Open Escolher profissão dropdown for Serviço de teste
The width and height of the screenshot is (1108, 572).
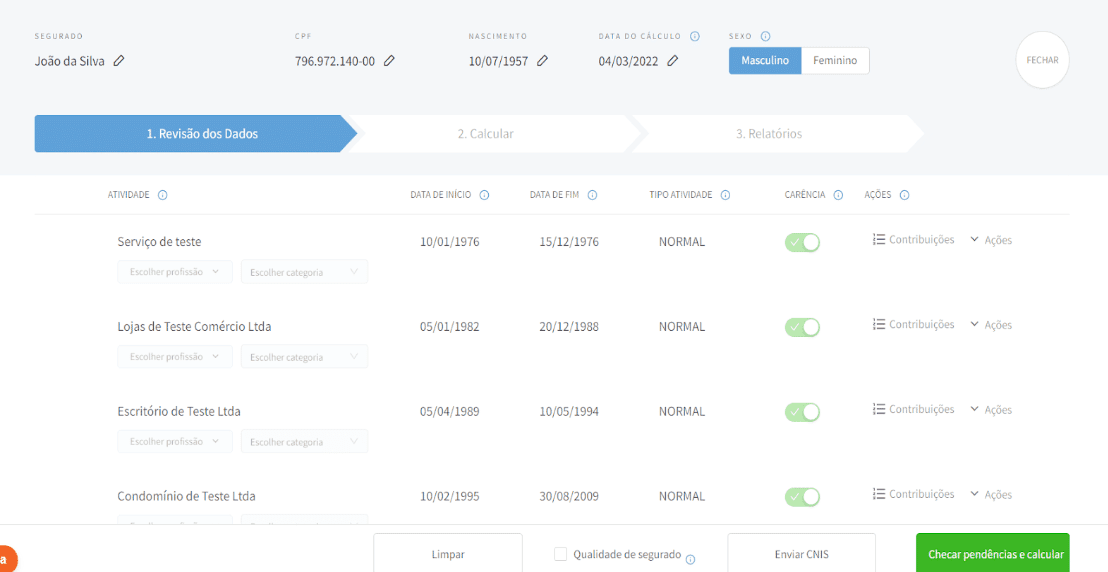click(x=175, y=272)
